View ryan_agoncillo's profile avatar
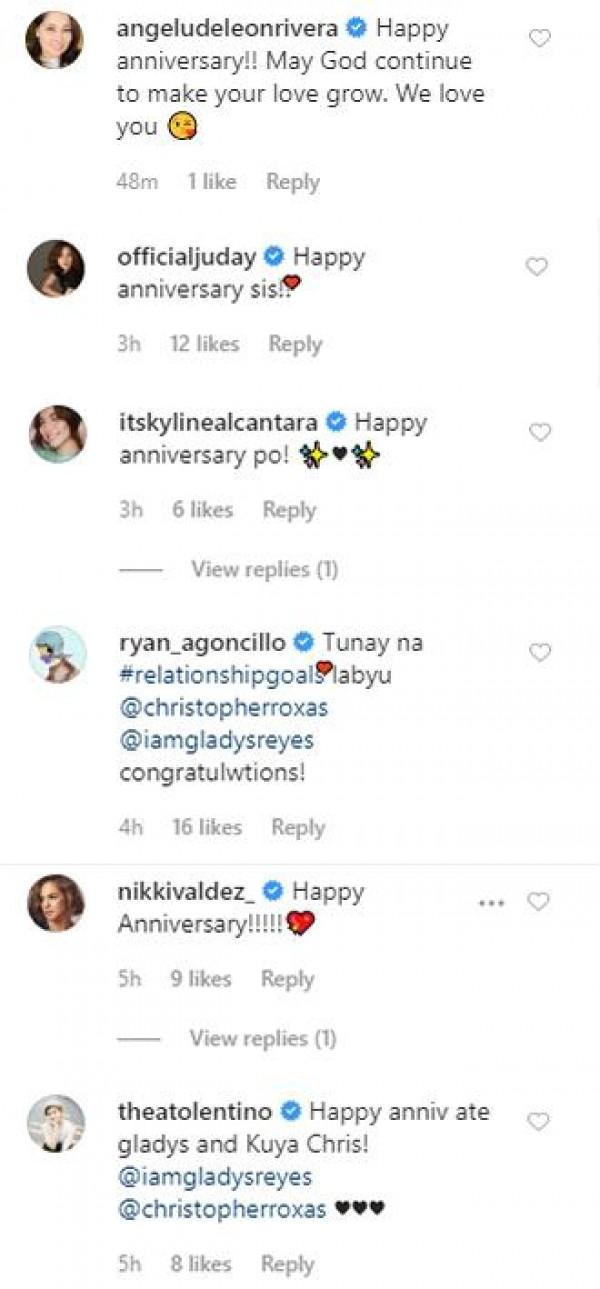Viewport: 600px width, 1289px height. [x=56, y=654]
